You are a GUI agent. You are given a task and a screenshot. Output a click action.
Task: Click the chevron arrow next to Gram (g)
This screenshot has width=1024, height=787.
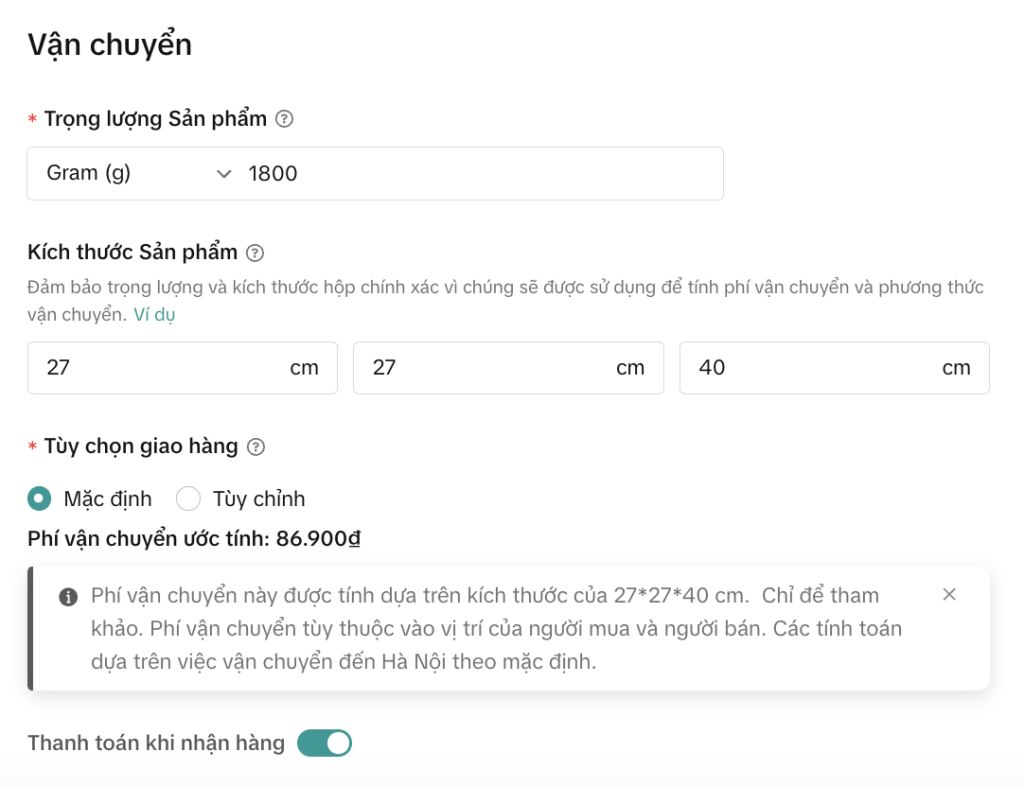pyautogui.click(x=224, y=174)
